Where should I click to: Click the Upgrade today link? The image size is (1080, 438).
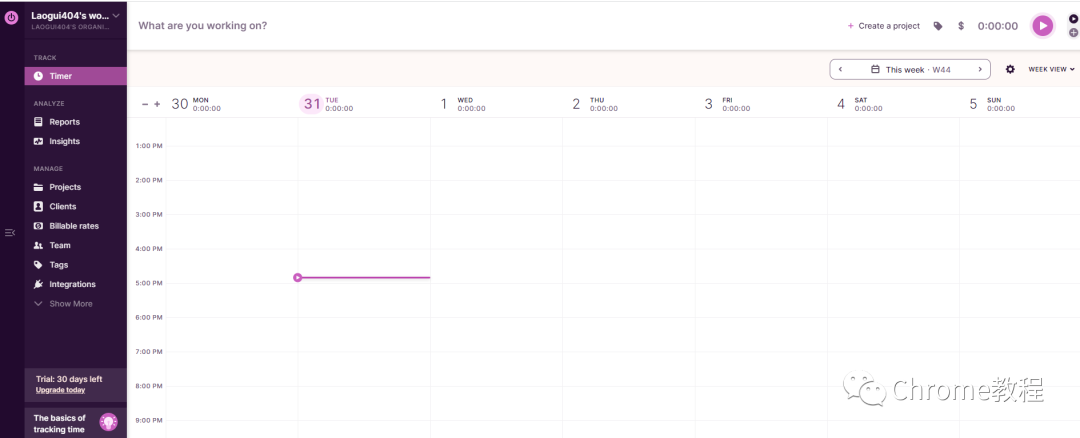(60, 390)
